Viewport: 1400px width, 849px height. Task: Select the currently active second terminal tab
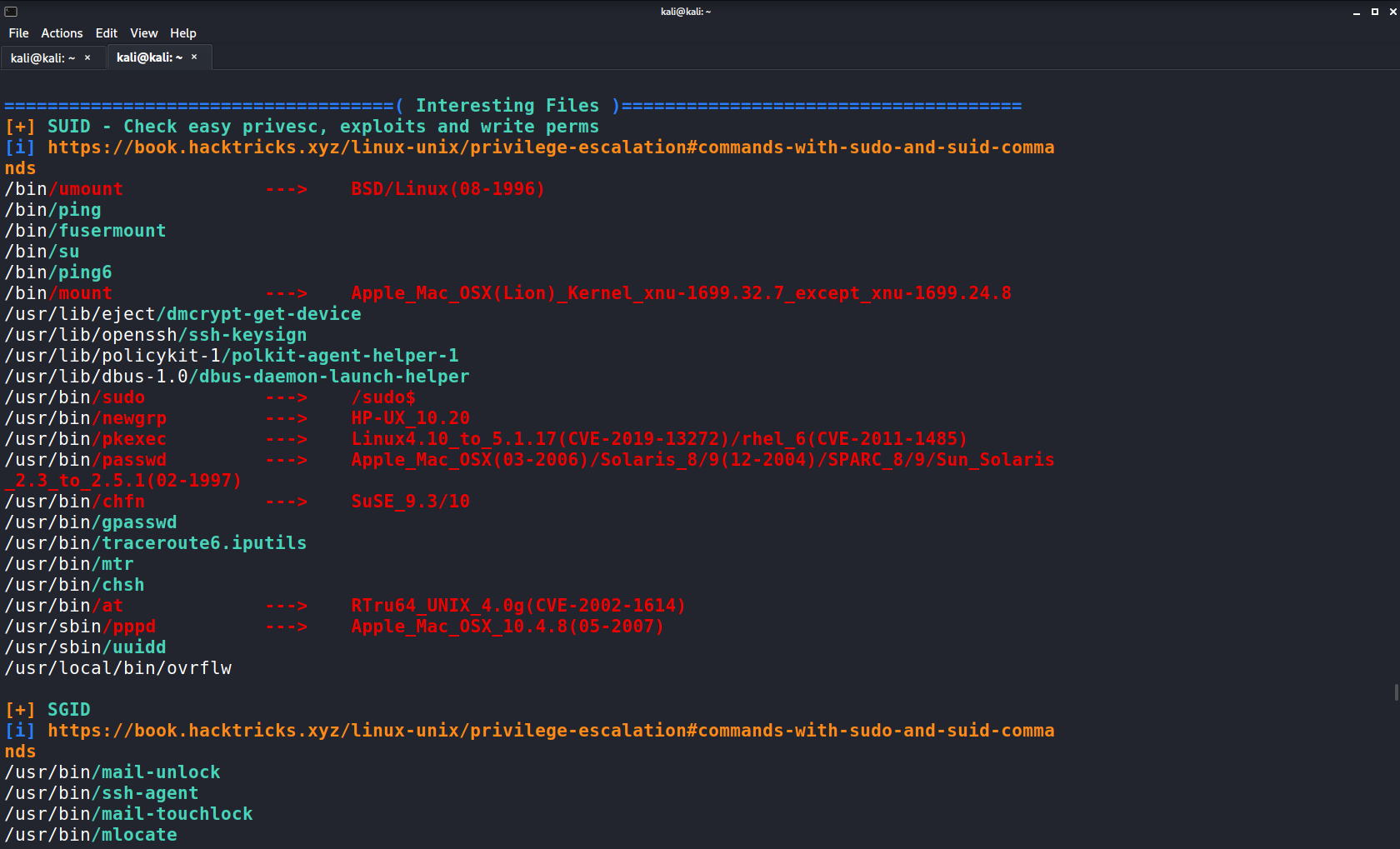148,57
